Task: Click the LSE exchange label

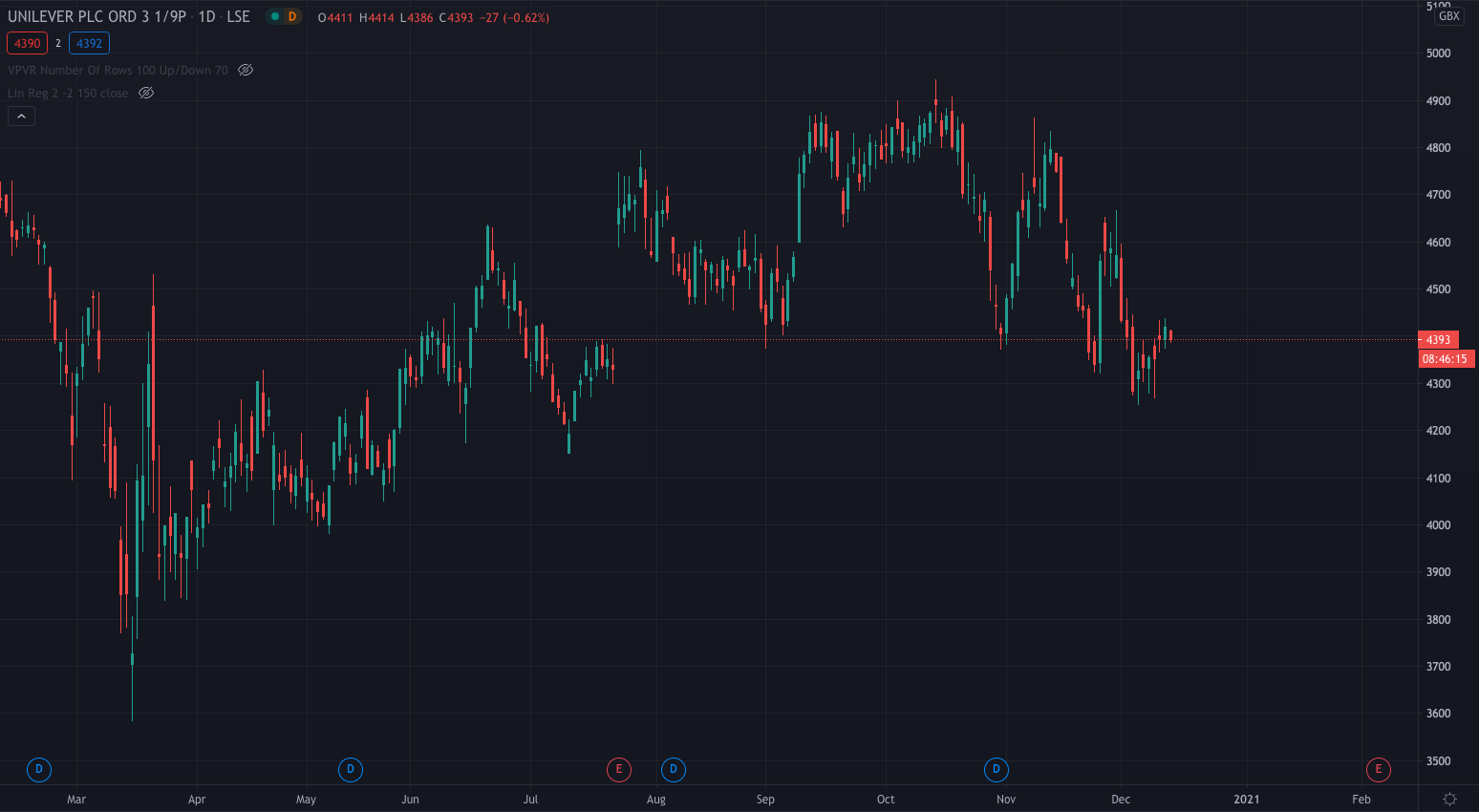Action: 238,16
